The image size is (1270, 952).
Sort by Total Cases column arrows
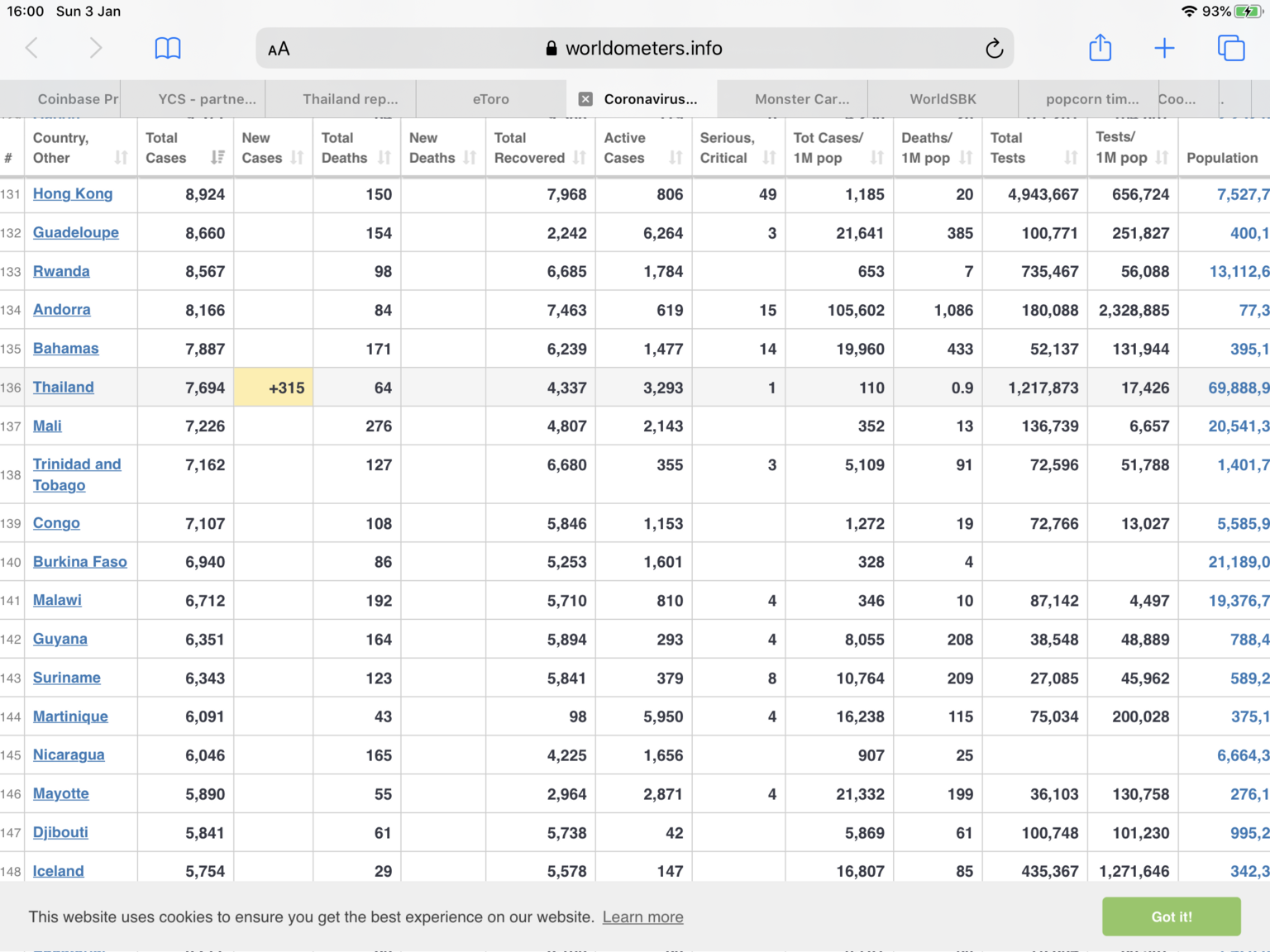click(x=217, y=157)
